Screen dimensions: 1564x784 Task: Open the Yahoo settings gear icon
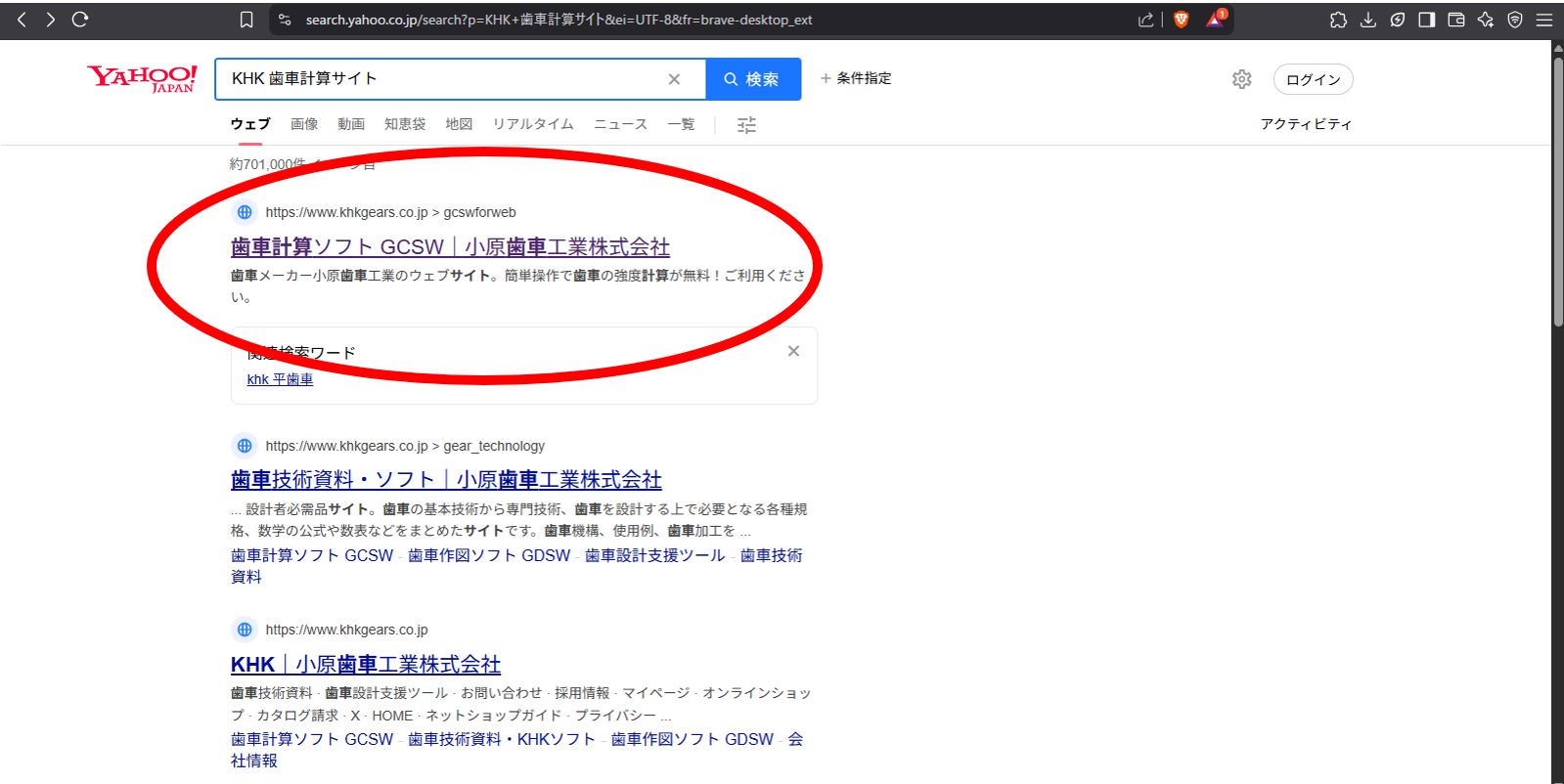coord(1241,79)
